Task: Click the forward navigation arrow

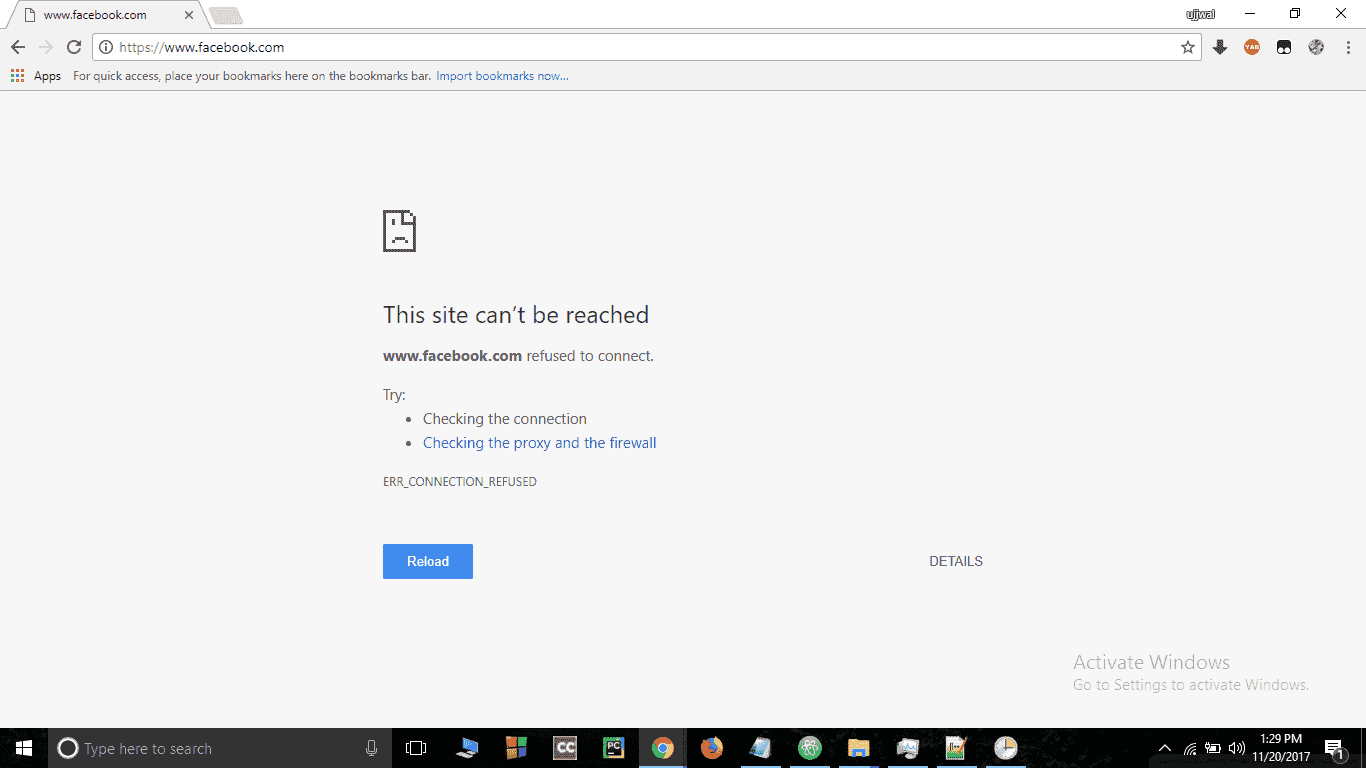Action: tap(46, 47)
